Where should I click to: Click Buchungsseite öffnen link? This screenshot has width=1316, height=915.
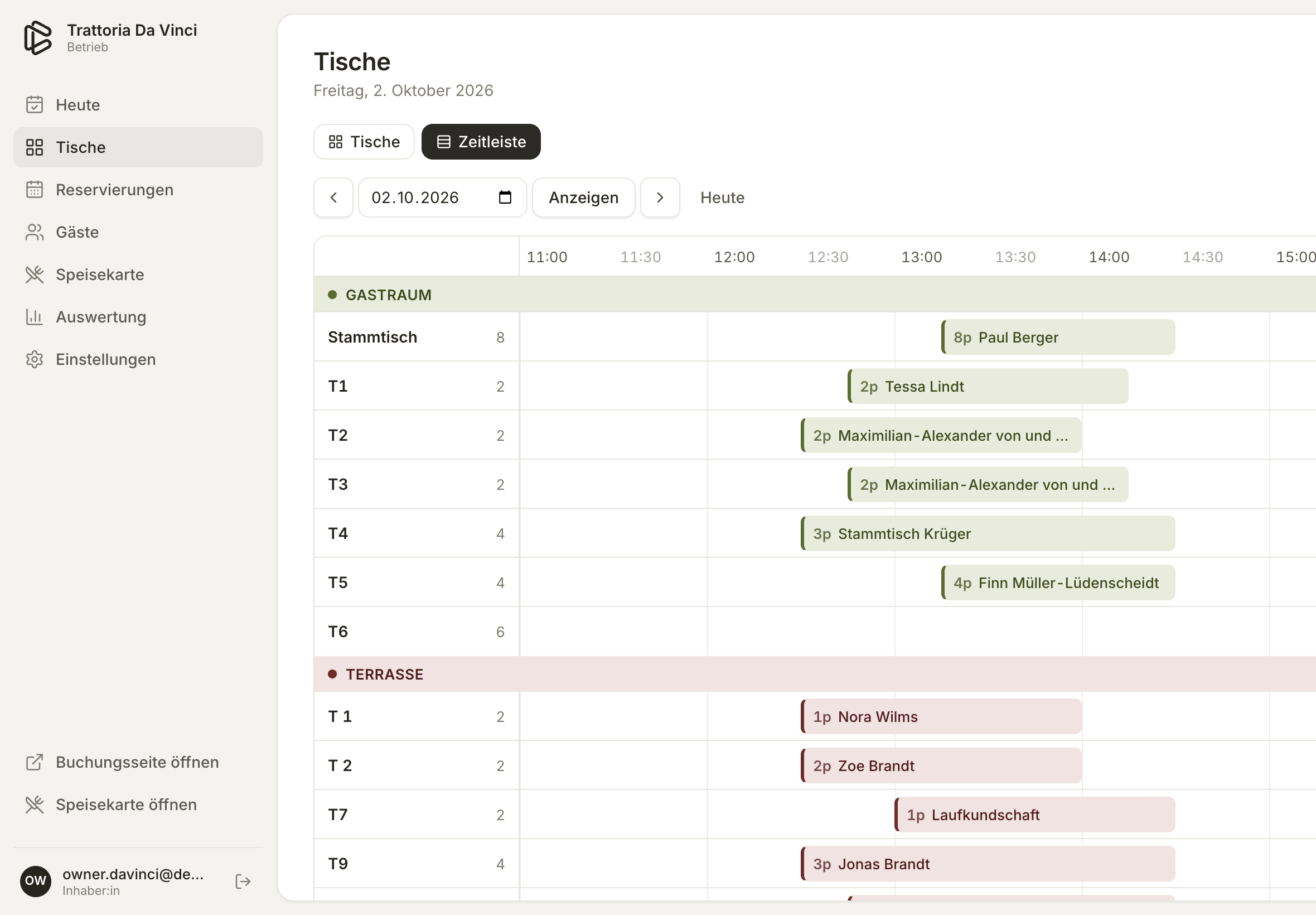(138, 762)
